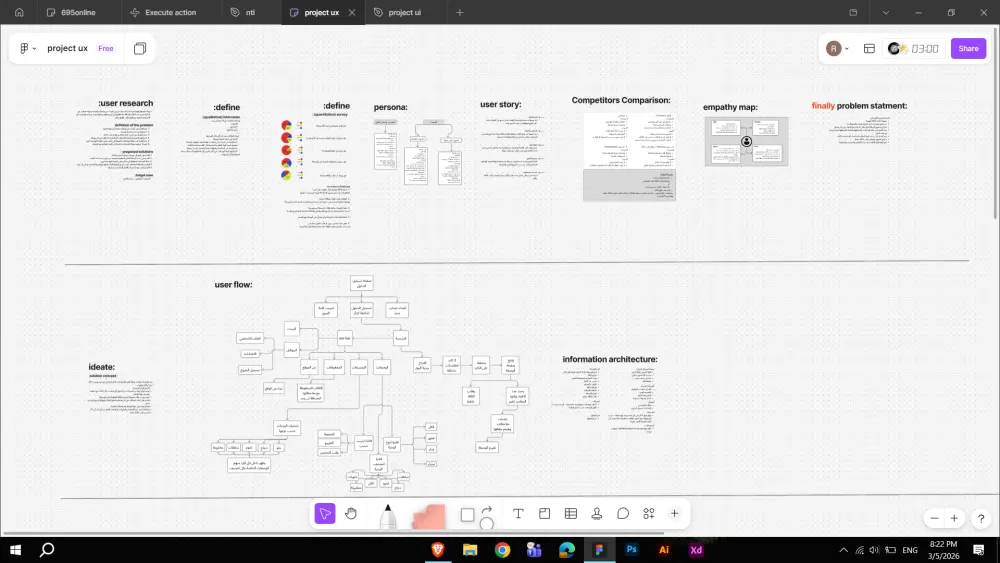This screenshot has height=563, width=1000.
Task: Select the grey competitors comparison summary block
Action: tap(629, 185)
